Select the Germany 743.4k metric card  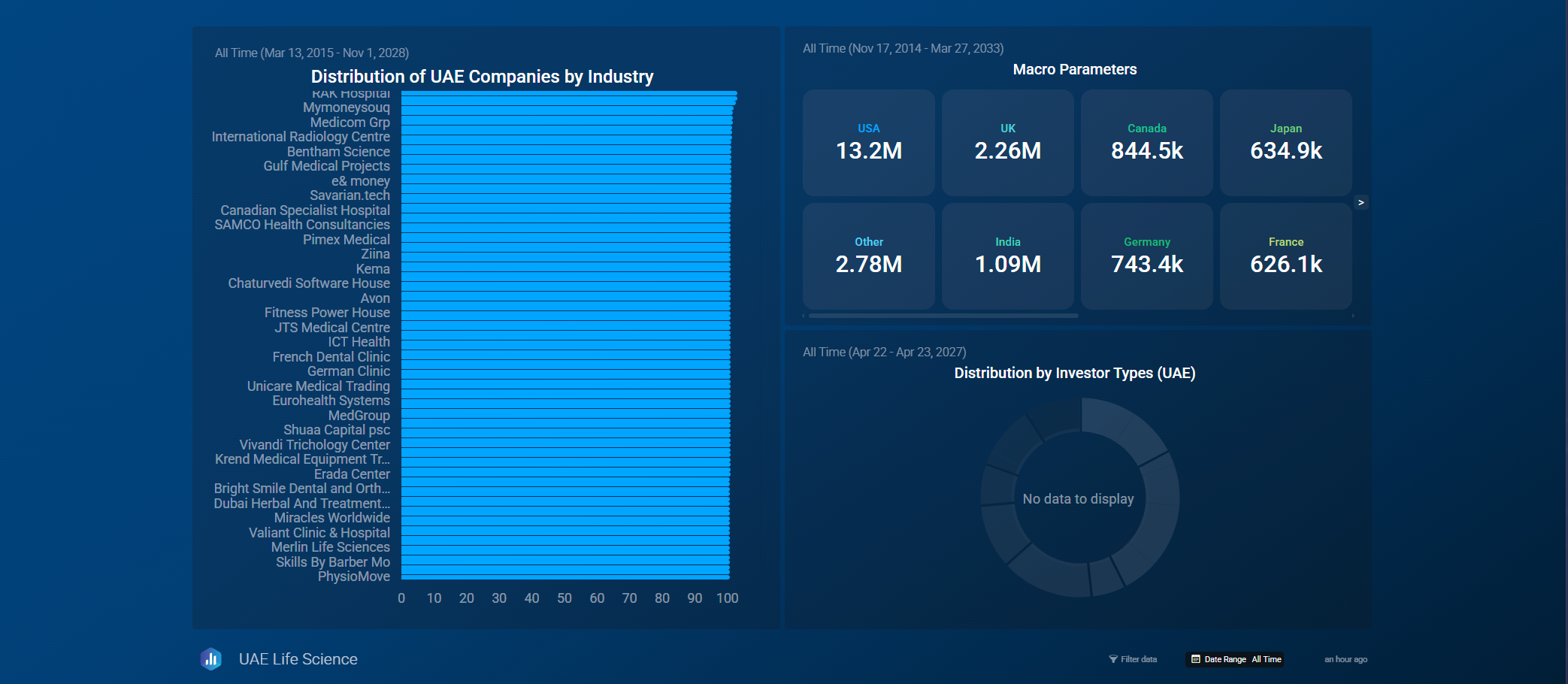1146,256
